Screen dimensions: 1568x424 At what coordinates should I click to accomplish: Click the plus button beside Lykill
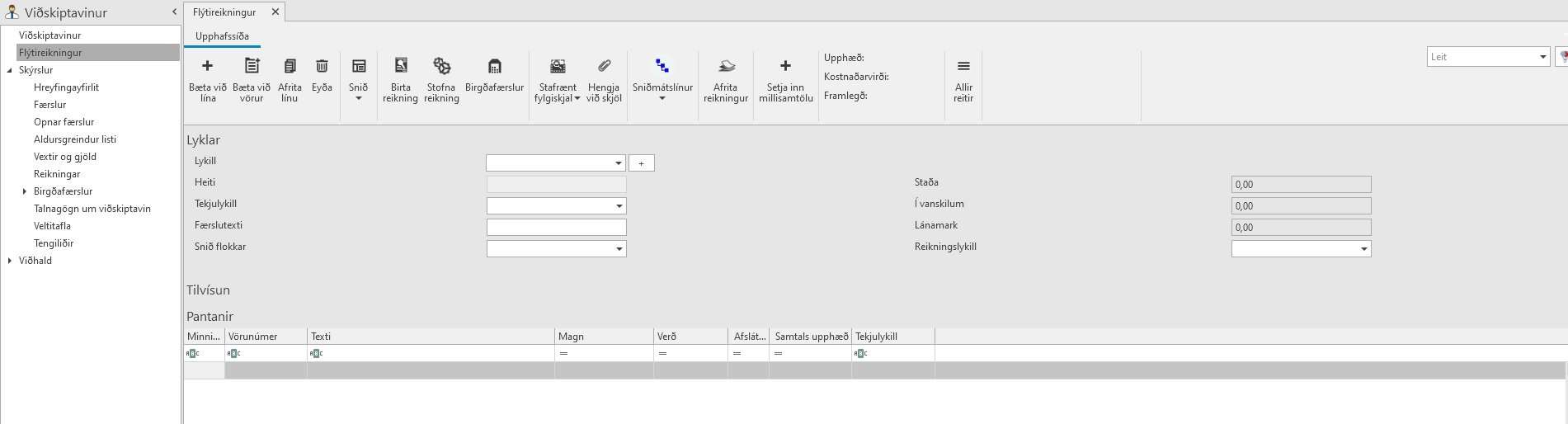(641, 163)
